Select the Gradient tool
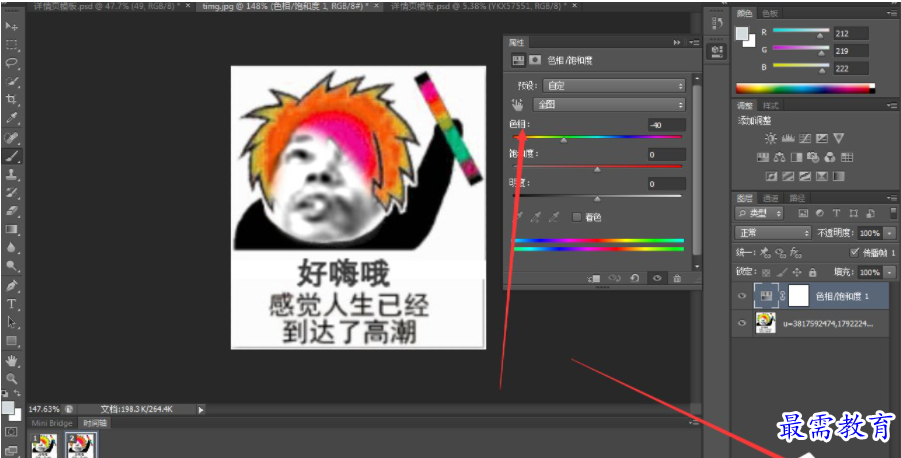This screenshot has width=901, height=458. point(11,229)
